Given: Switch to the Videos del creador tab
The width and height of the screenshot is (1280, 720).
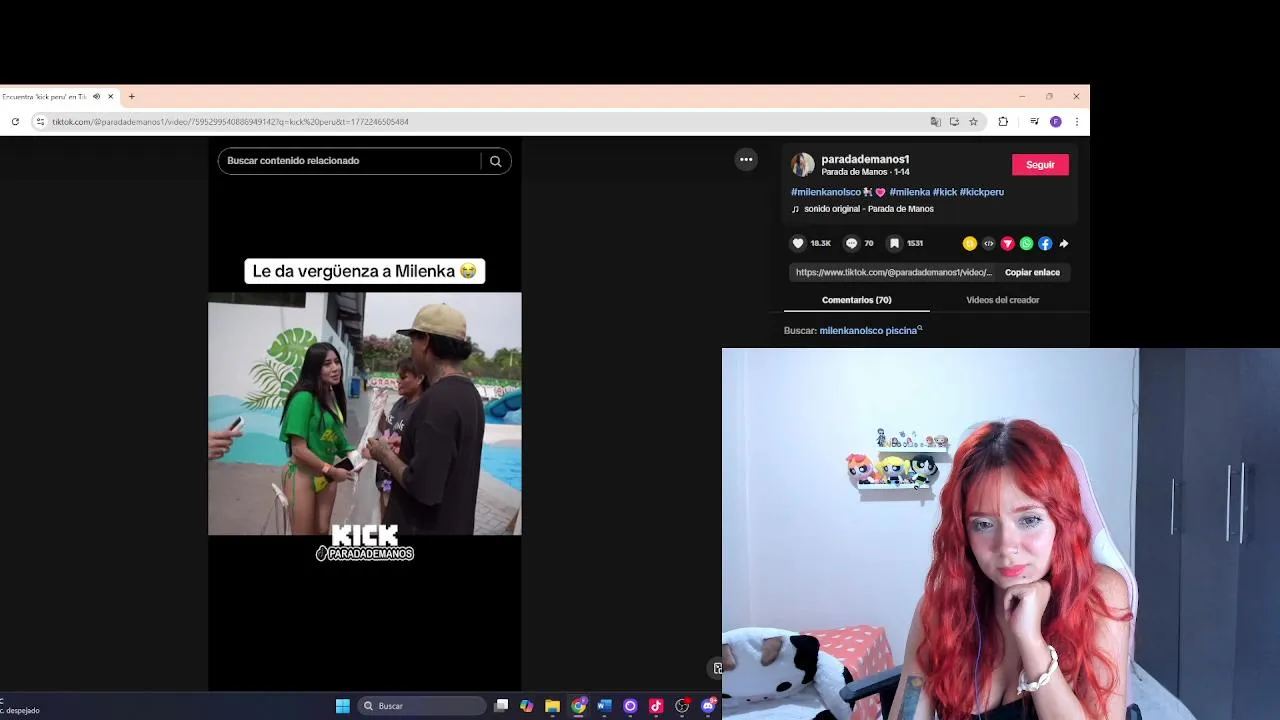Looking at the screenshot, I should pos(1002,300).
